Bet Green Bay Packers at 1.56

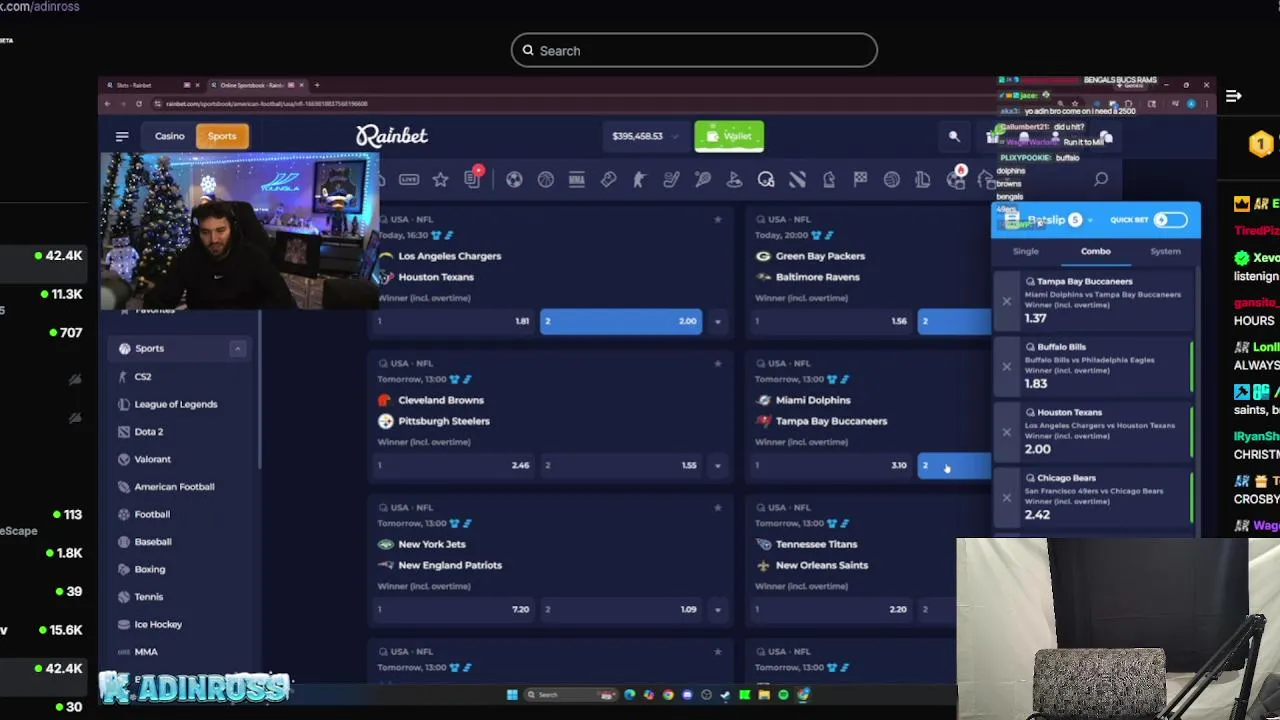832,321
